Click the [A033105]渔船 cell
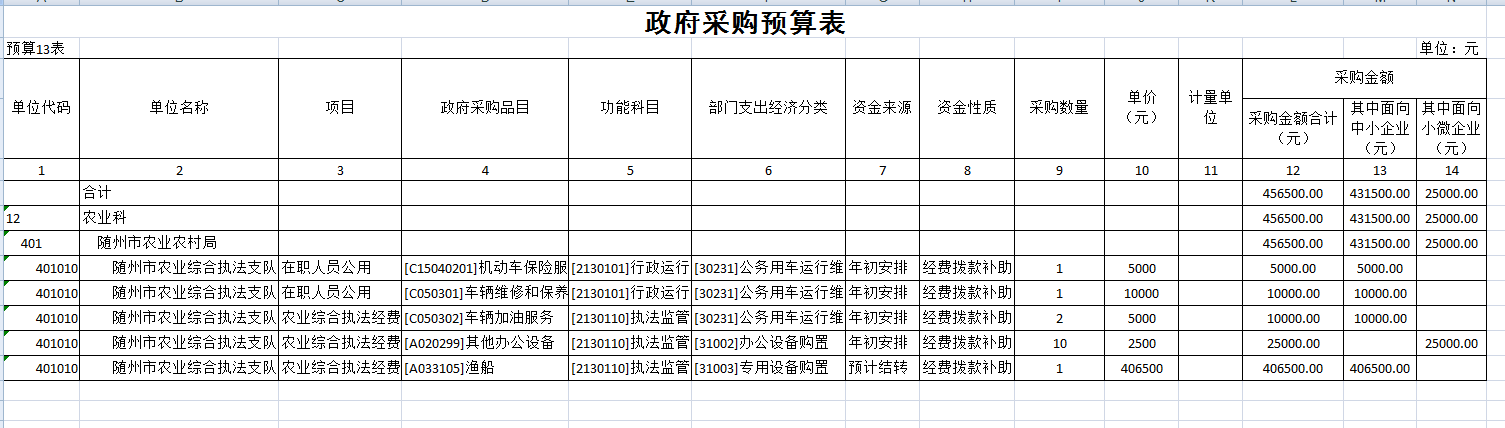Screen dimensions: 1505x428 click(485, 368)
